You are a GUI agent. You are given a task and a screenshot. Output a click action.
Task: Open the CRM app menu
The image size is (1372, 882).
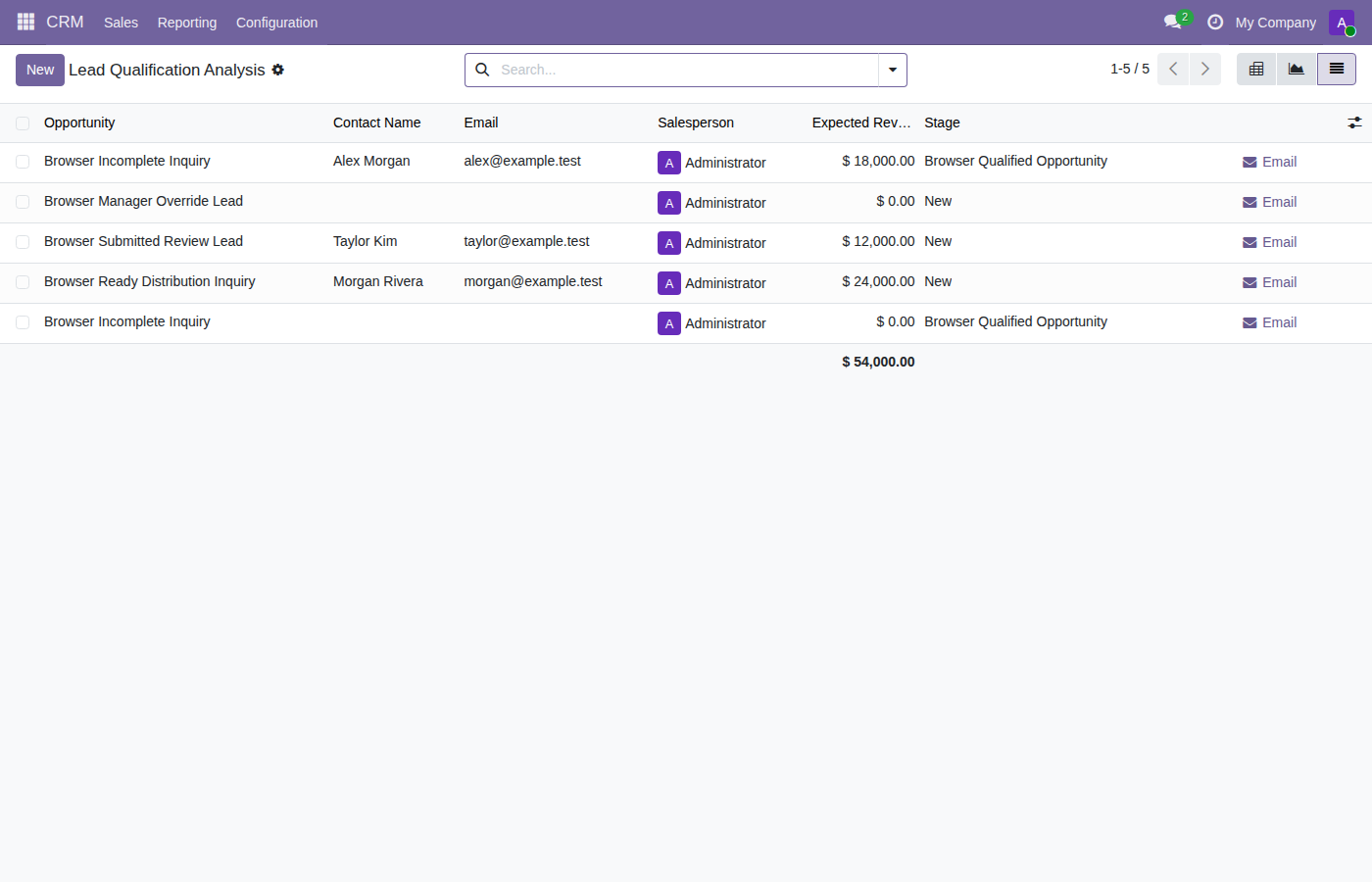pyautogui.click(x=65, y=22)
